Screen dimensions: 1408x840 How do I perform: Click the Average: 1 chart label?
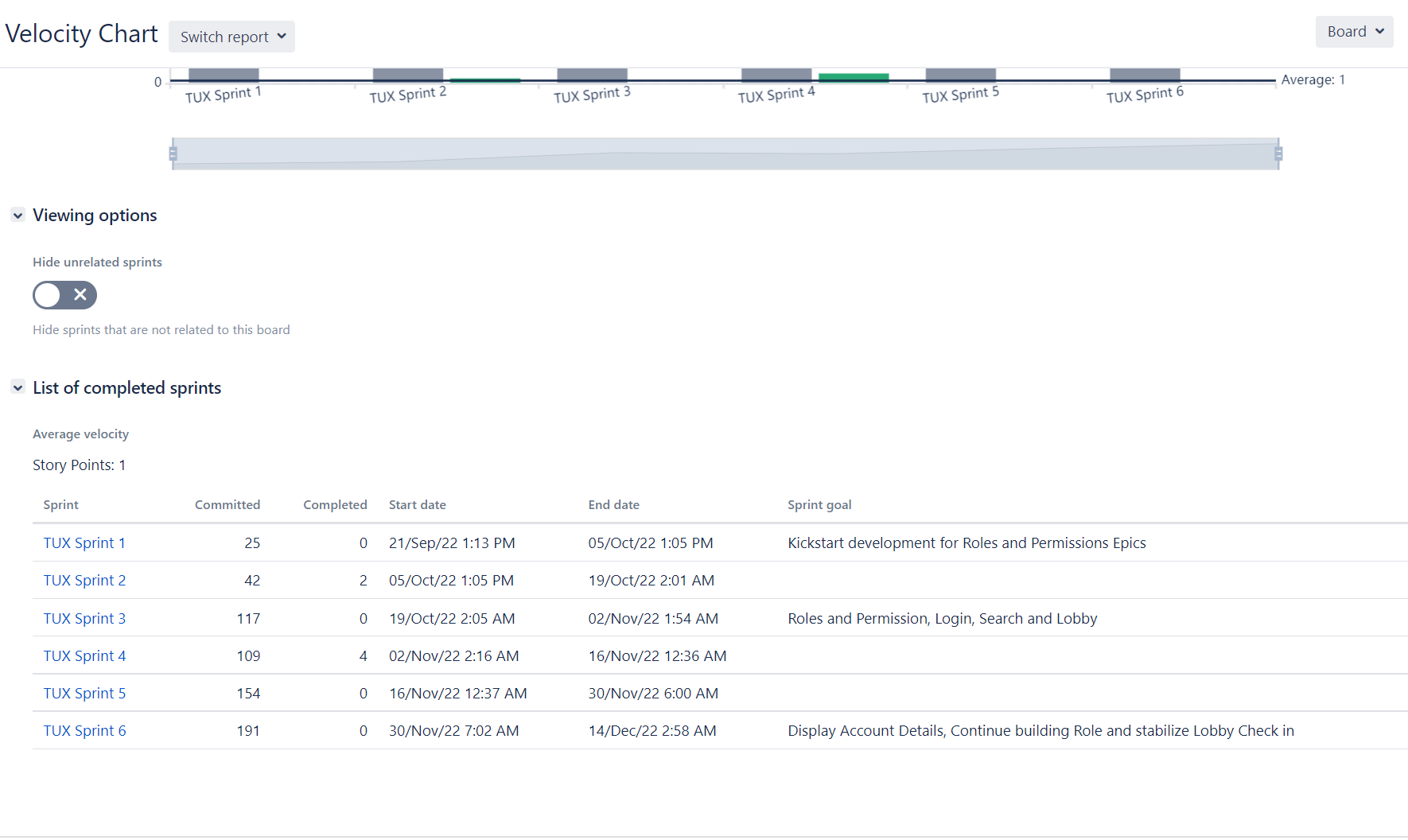tap(1313, 80)
